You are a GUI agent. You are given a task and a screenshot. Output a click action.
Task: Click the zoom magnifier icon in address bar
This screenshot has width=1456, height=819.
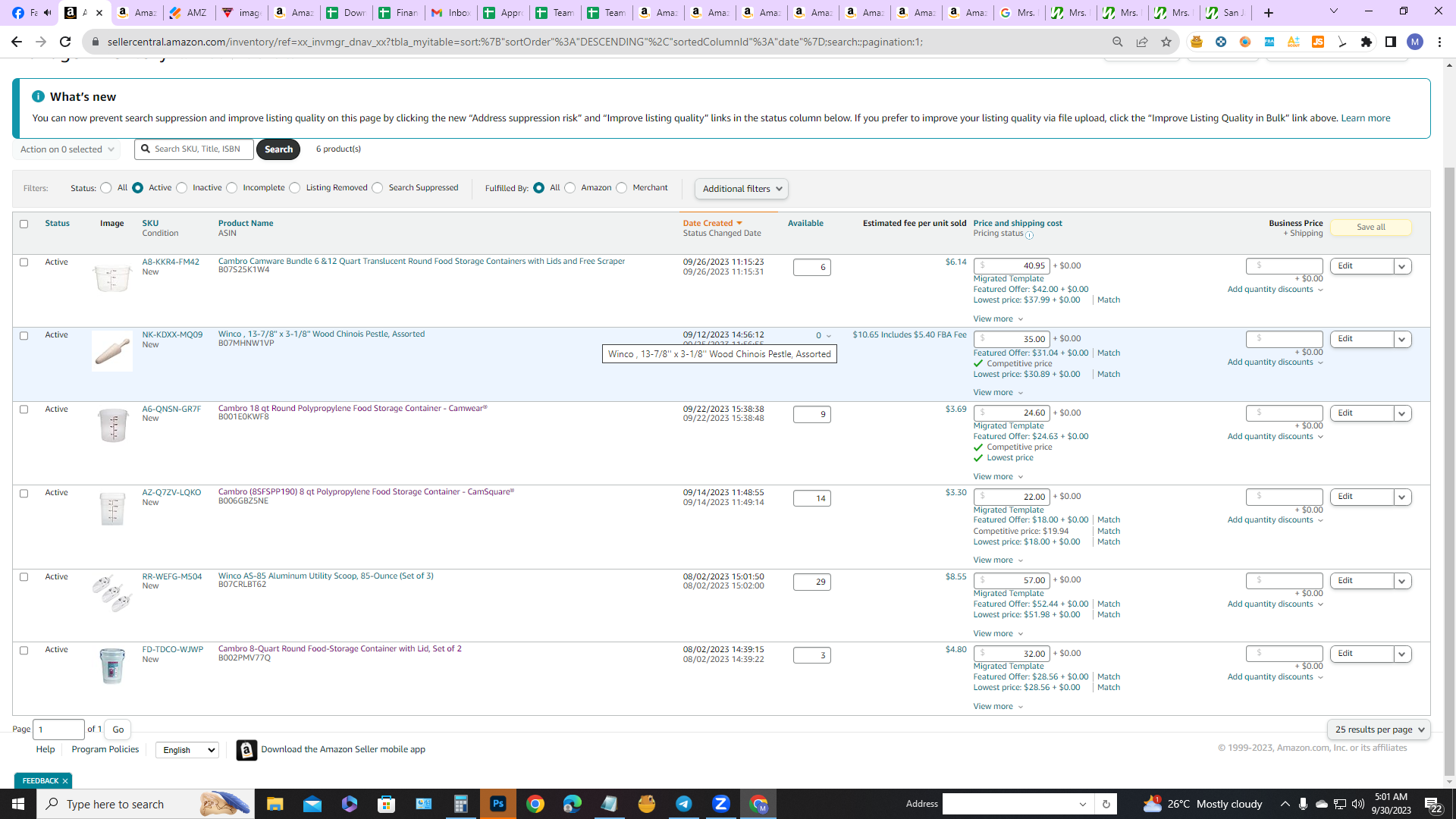[1117, 42]
